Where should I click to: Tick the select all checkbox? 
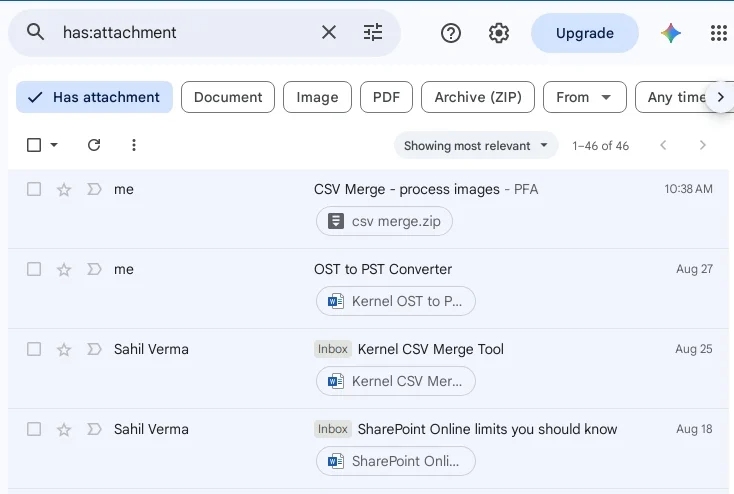pyautogui.click(x=34, y=145)
